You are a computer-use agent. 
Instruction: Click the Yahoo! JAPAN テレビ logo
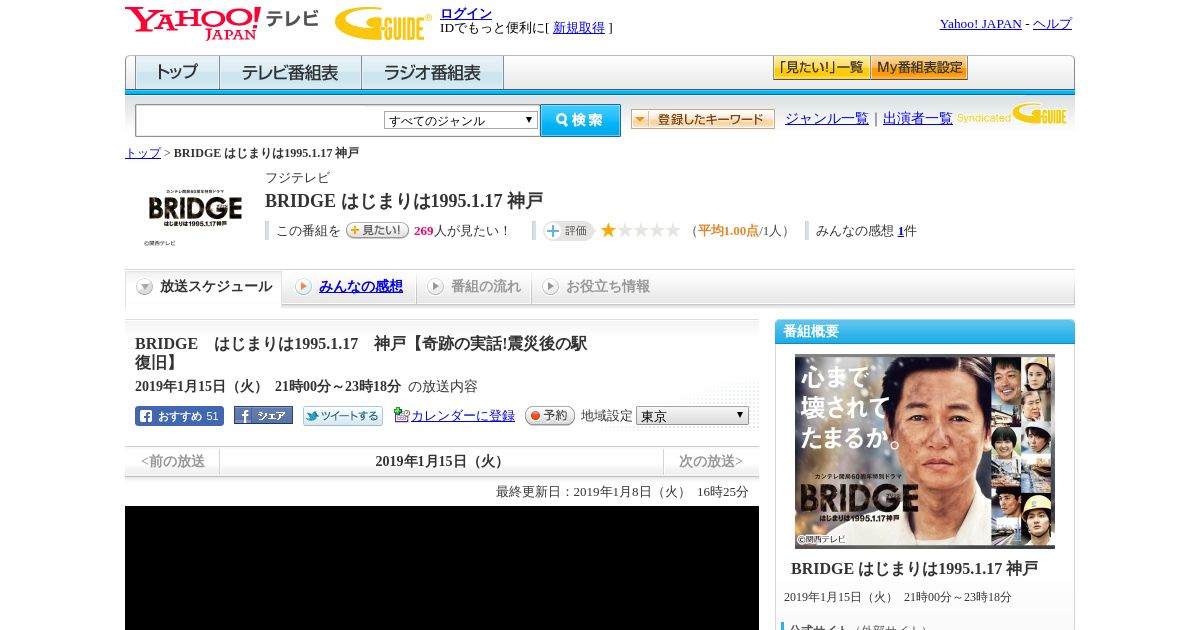(x=222, y=23)
